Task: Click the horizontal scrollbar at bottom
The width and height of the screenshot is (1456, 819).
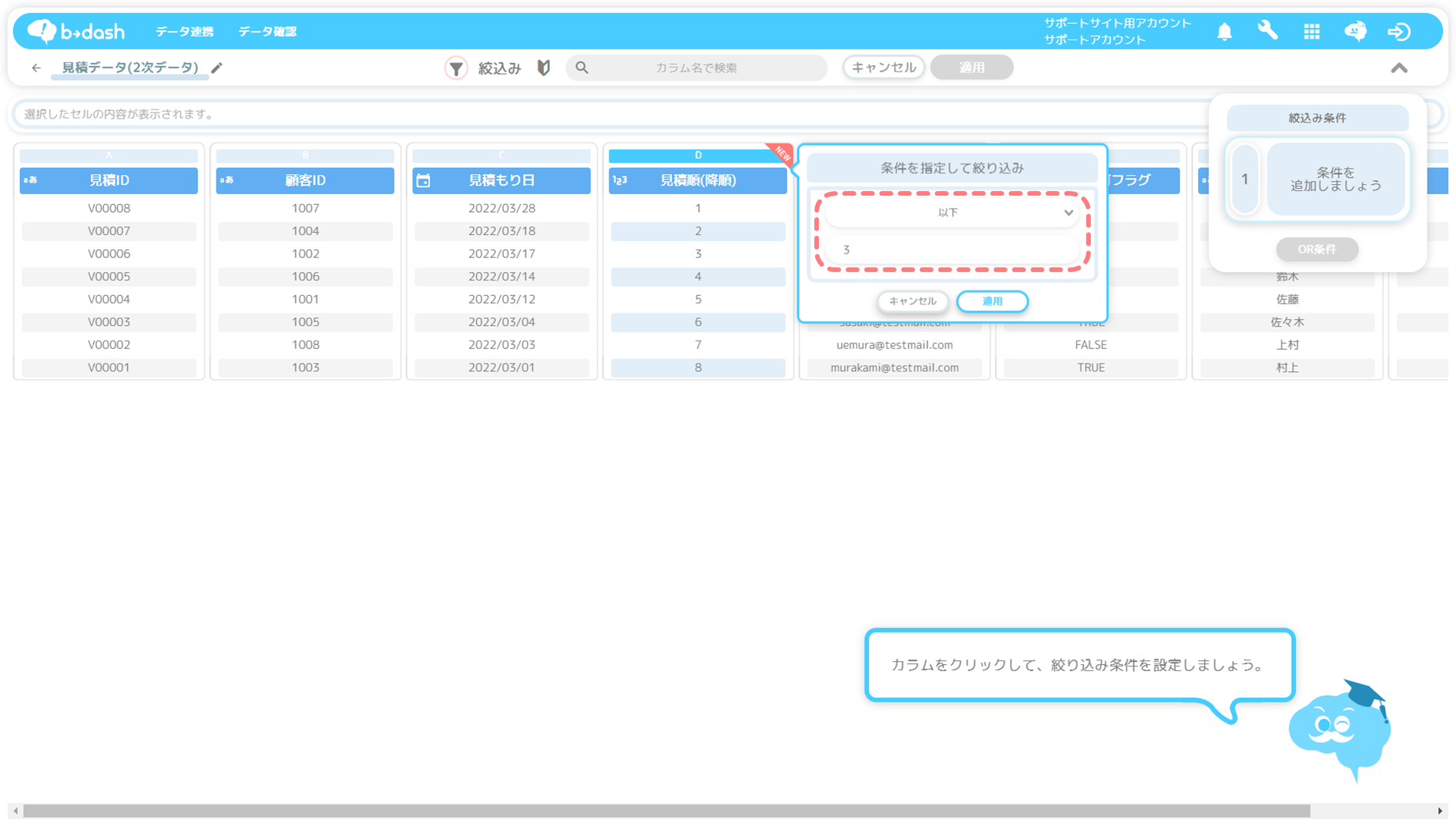Action: click(666, 811)
